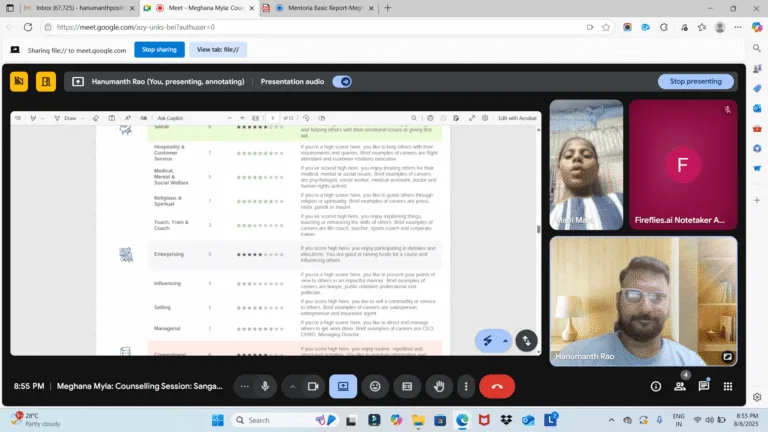This screenshot has width=768, height=432.
Task: Switch to the Mentoria Basic Report tab
Action: point(325,8)
